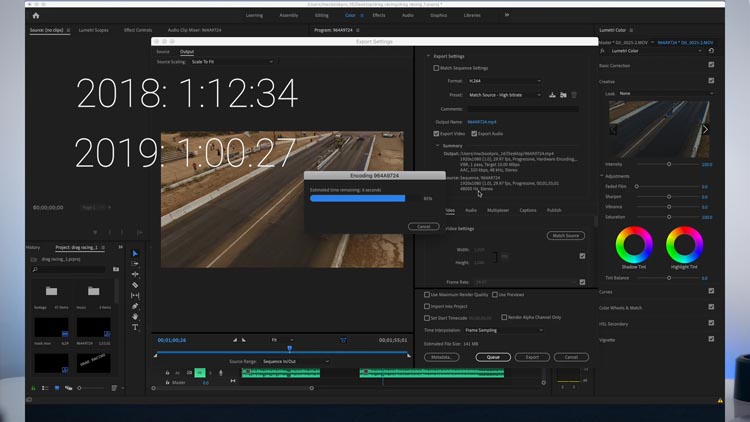Switch Project panel to list view
The width and height of the screenshot is (750, 422).
click(x=45, y=388)
